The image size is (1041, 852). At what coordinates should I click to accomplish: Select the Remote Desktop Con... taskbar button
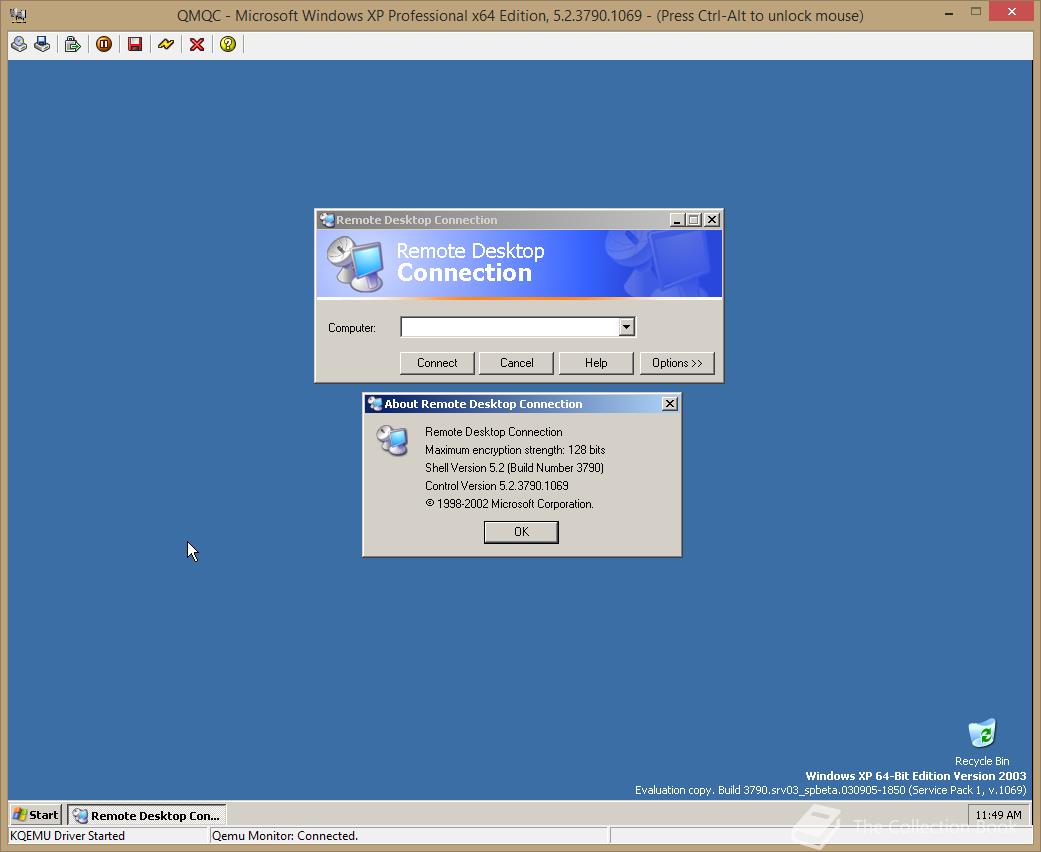tap(147, 815)
